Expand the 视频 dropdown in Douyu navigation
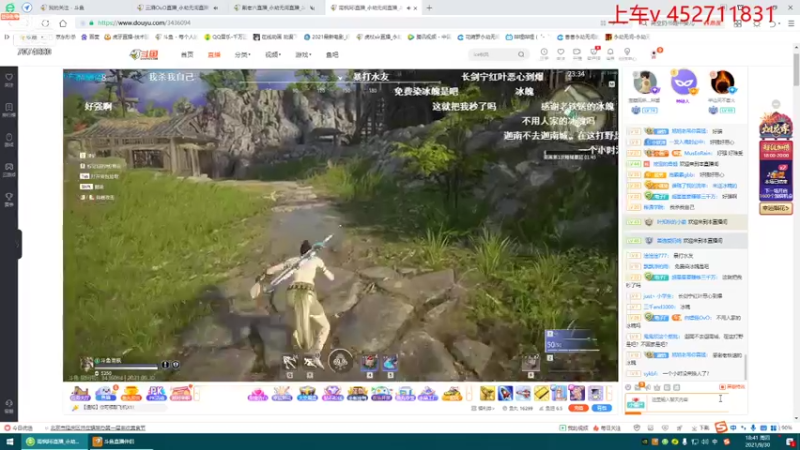The width and height of the screenshot is (800, 450). coord(273,55)
